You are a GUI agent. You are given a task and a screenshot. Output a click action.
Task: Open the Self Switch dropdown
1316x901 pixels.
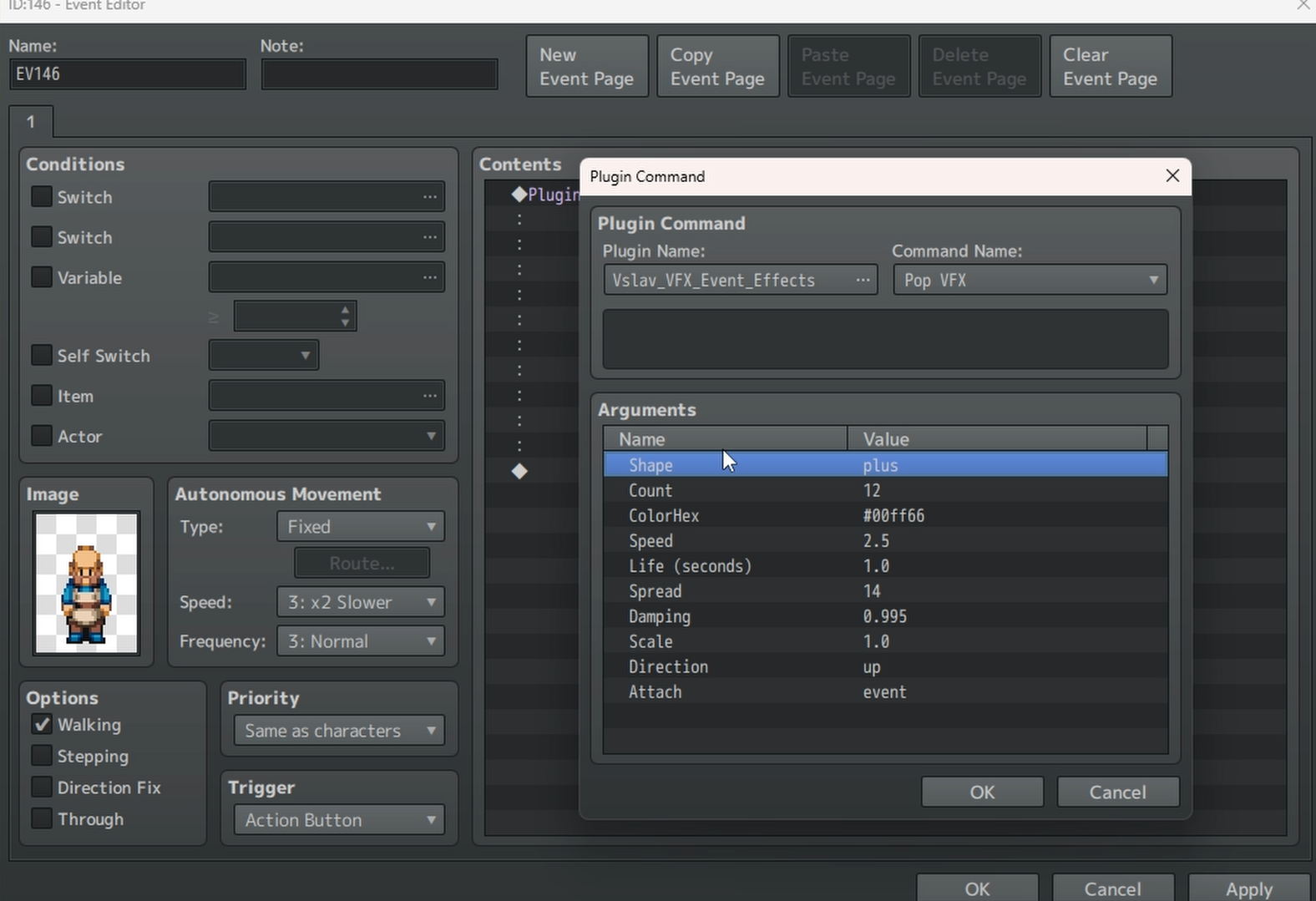point(263,355)
